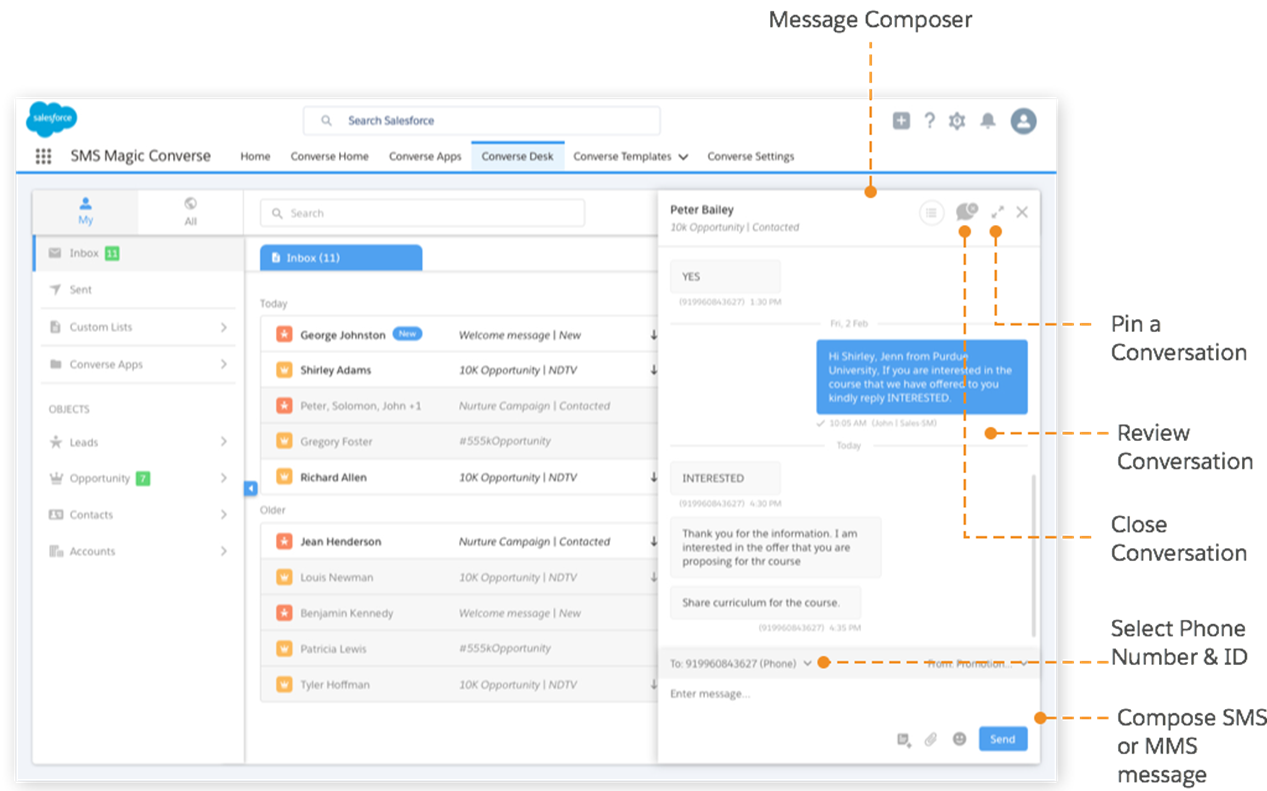This screenshot has height=791, width=1267.
Task: Click the star icon beside George Johnston
Action: point(283,335)
